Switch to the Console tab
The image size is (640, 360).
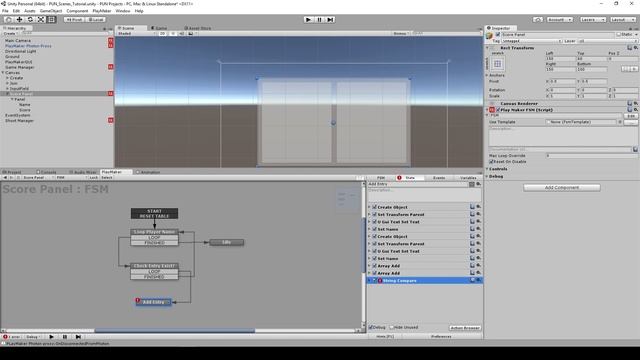46,172
